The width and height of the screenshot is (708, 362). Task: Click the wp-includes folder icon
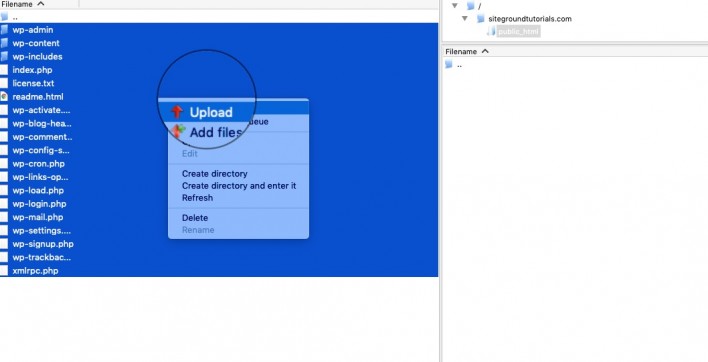(4, 56)
